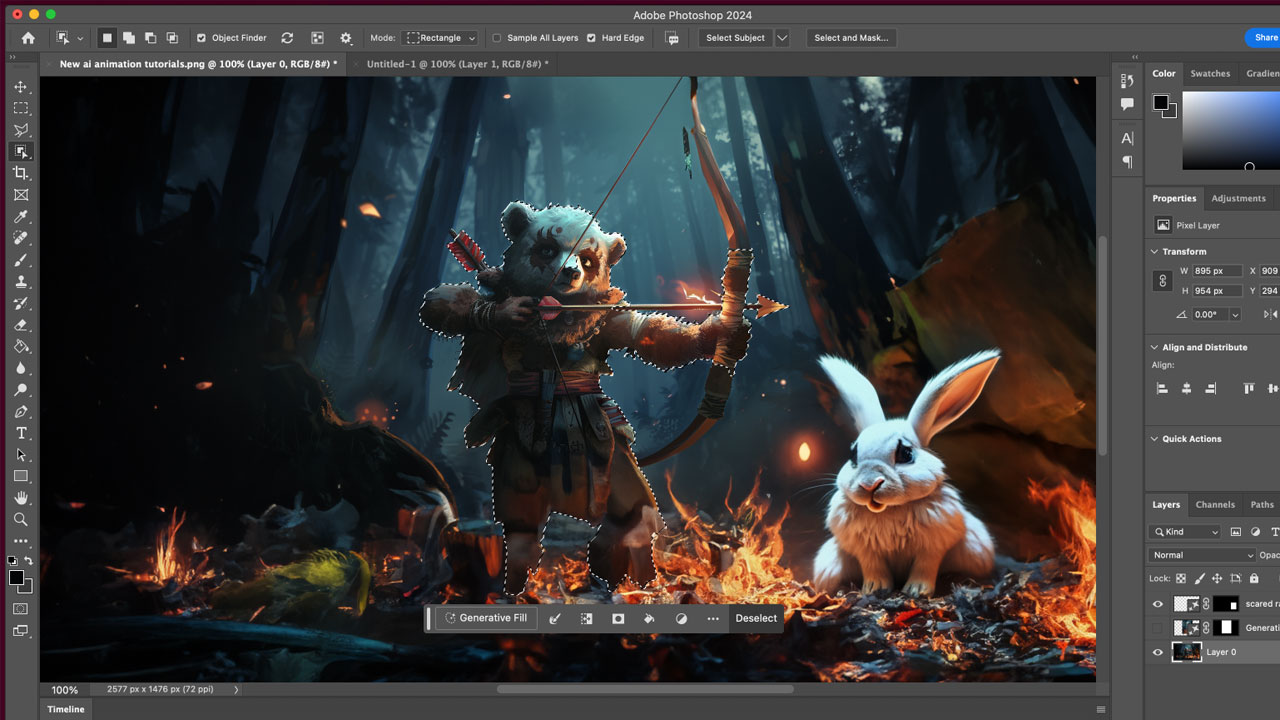Collapse Quick Actions section
The width and height of the screenshot is (1280, 720).
tap(1154, 439)
